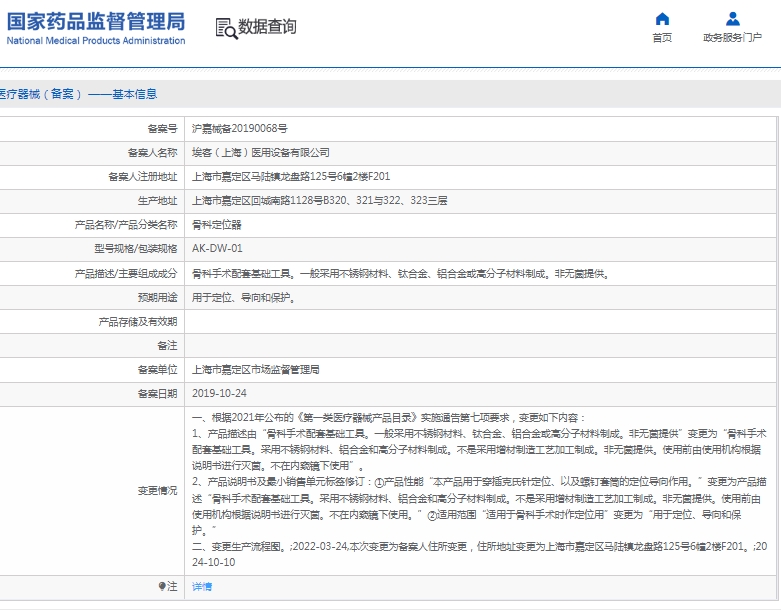Click the 备注 label cell
Viewport: 781px width, 610px height.
[x=167, y=346]
